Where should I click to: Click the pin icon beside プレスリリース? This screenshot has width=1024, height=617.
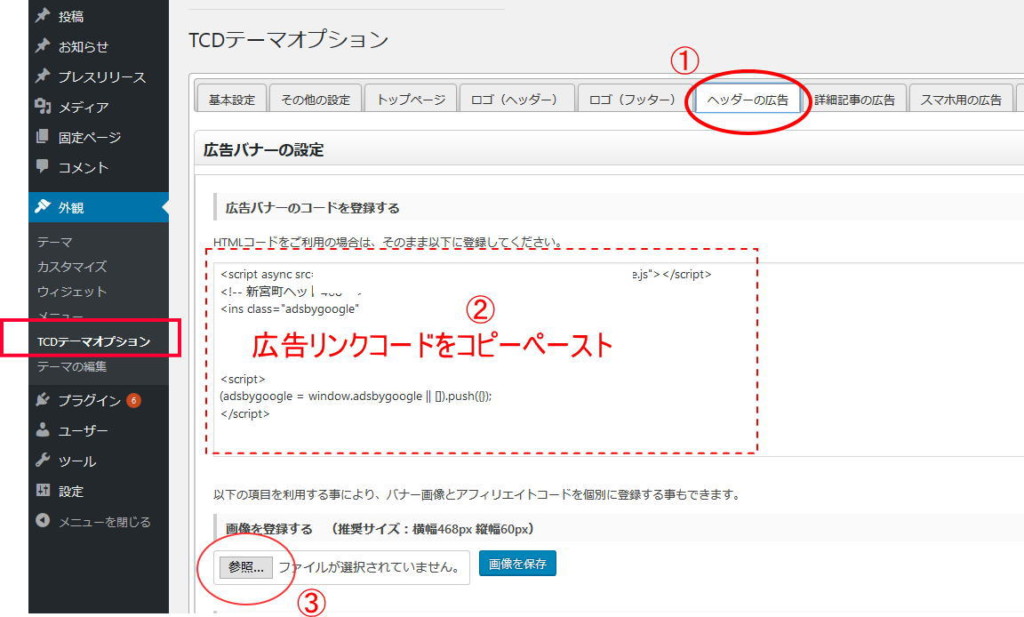click(42, 76)
